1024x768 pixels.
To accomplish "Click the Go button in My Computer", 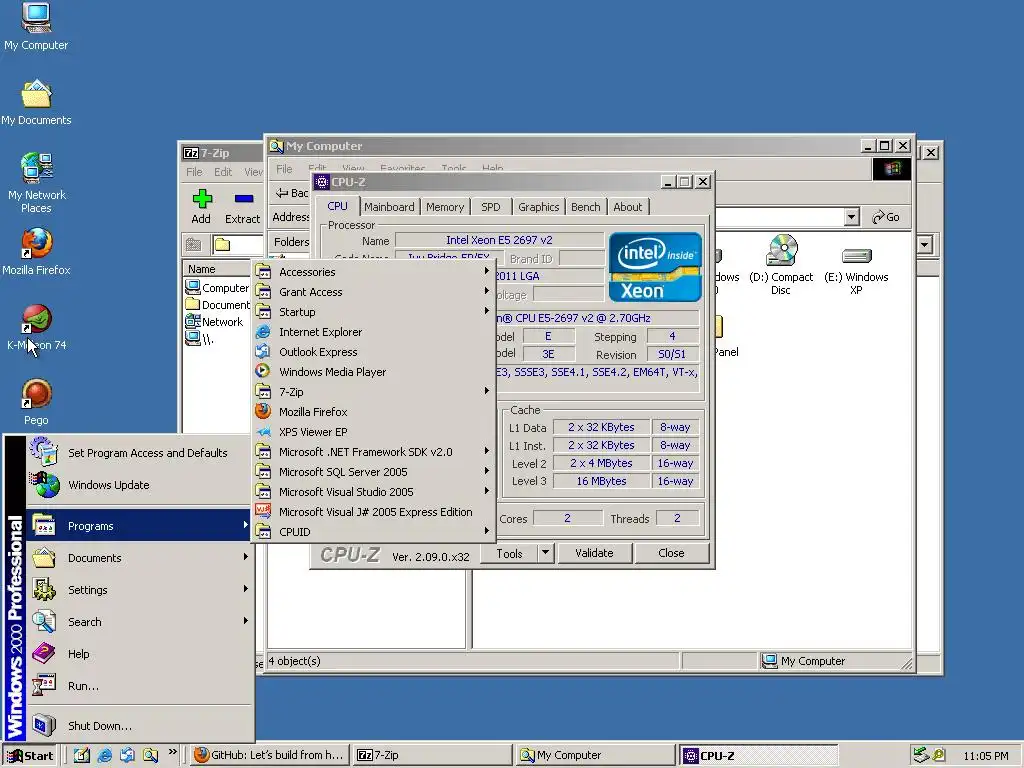I will (886, 217).
